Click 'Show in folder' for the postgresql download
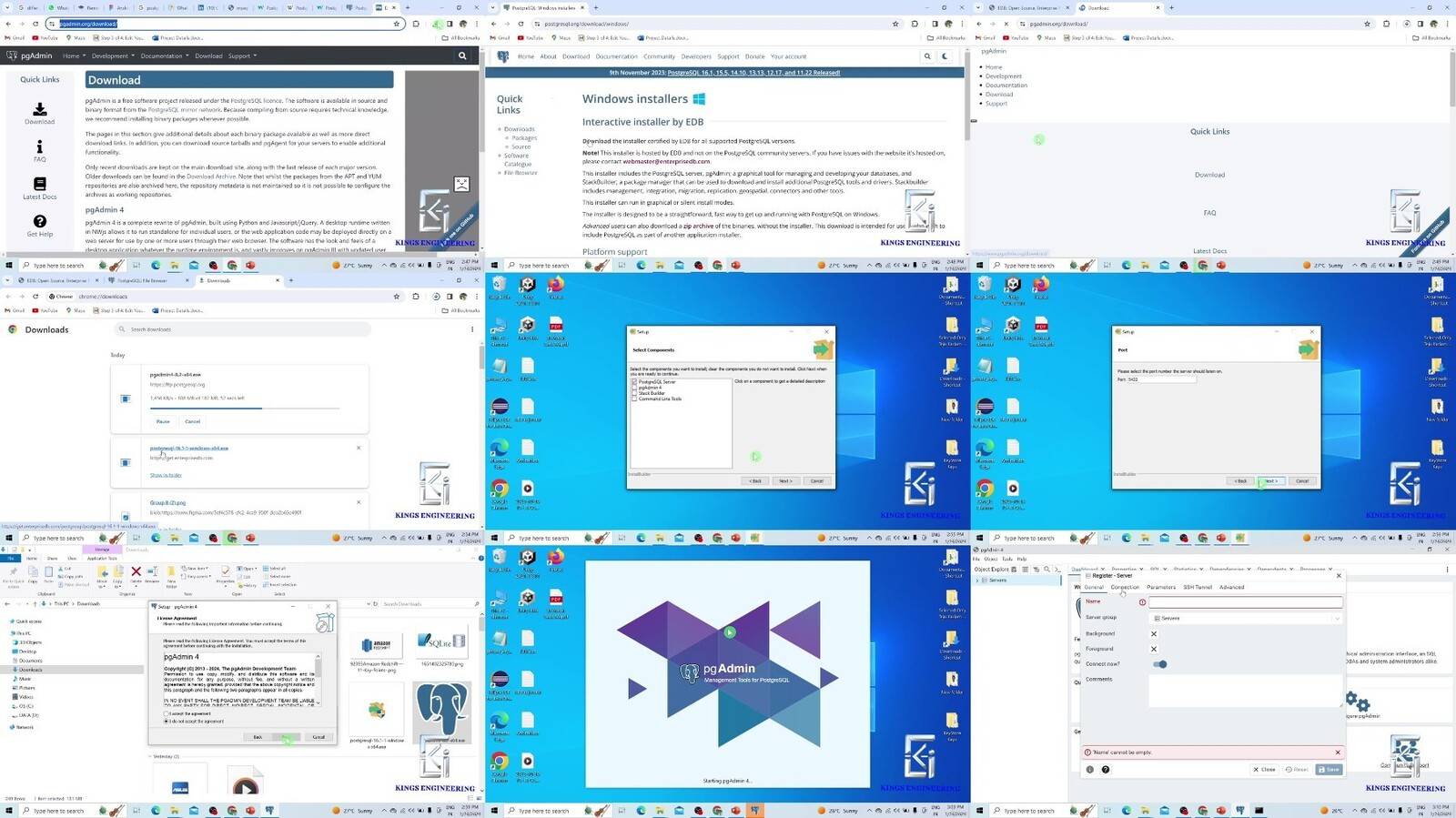Screen dimensions: 1456x818 [x=166, y=475]
